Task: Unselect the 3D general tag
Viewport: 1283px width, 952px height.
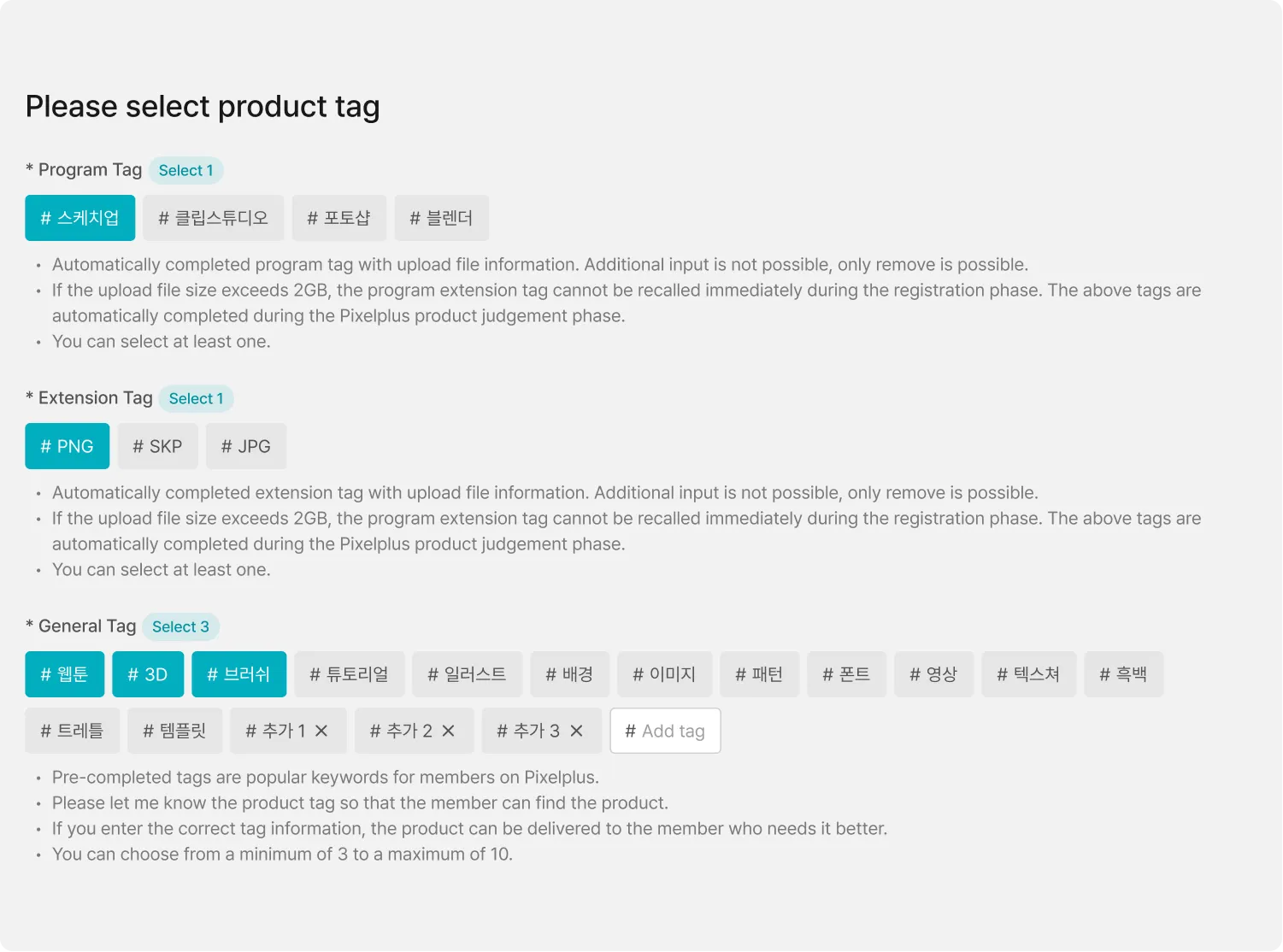Action: pos(147,674)
